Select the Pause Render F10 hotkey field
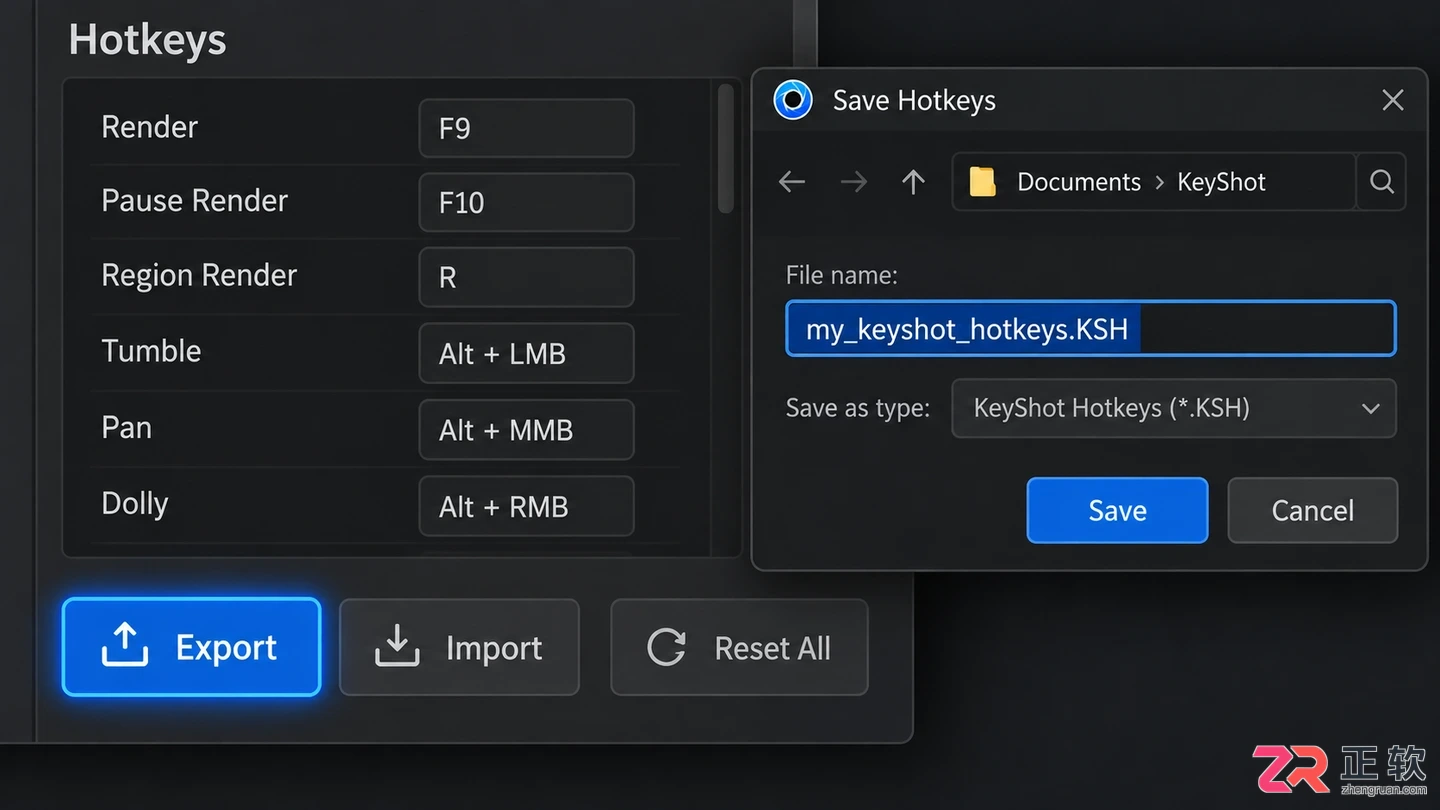Viewport: 1440px width, 810px height. point(526,202)
